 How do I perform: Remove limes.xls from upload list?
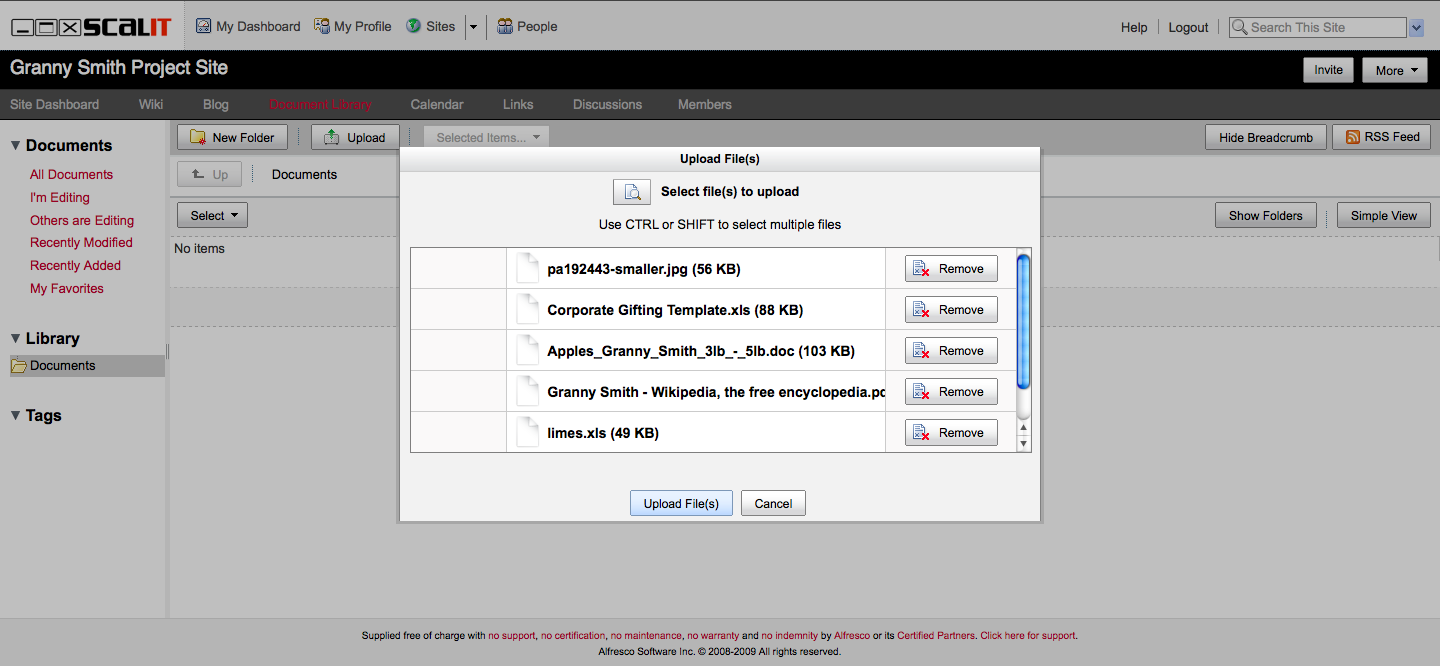(x=951, y=433)
